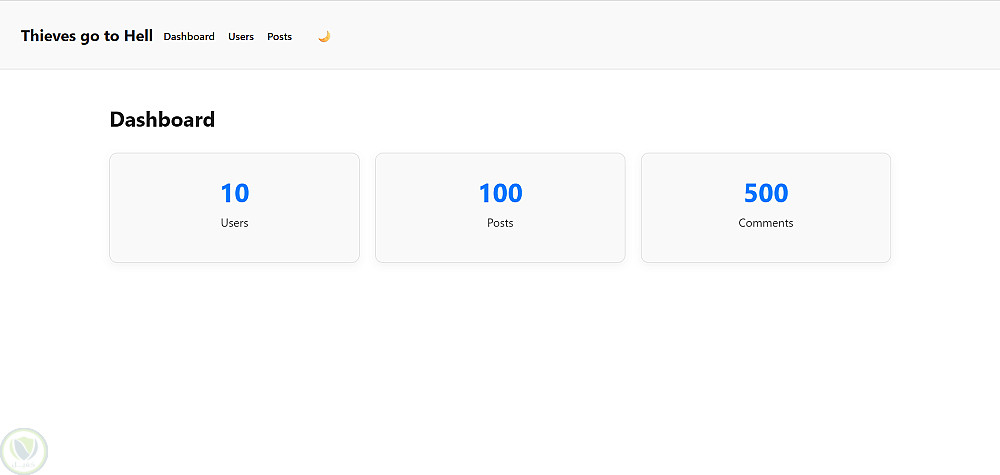Click the "Users" label under the 10 count
Viewport: 1000px width, 475px height.
click(234, 223)
